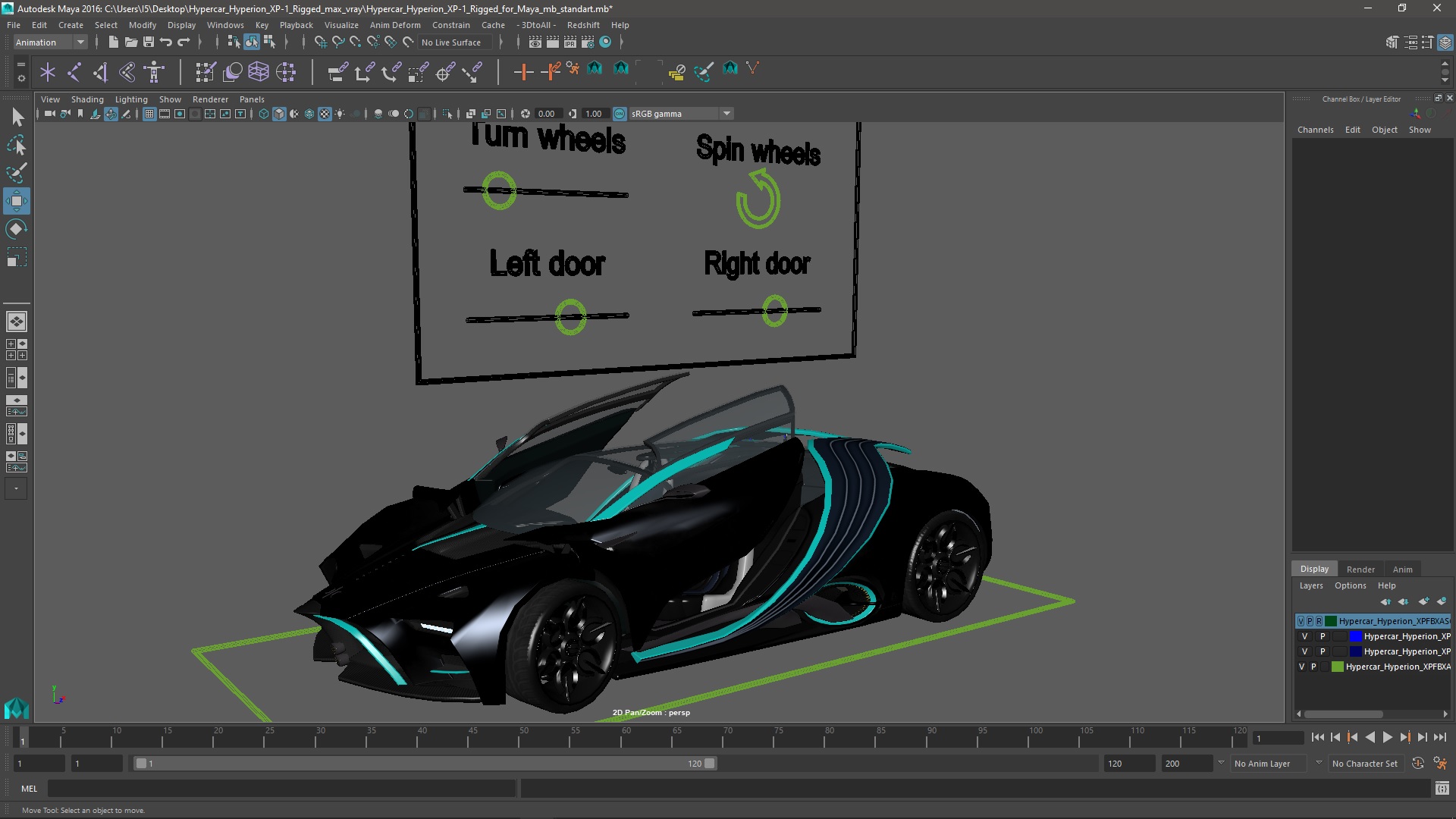Select by component type icon
This screenshot has height=819, width=1456.
pyautogui.click(x=269, y=42)
